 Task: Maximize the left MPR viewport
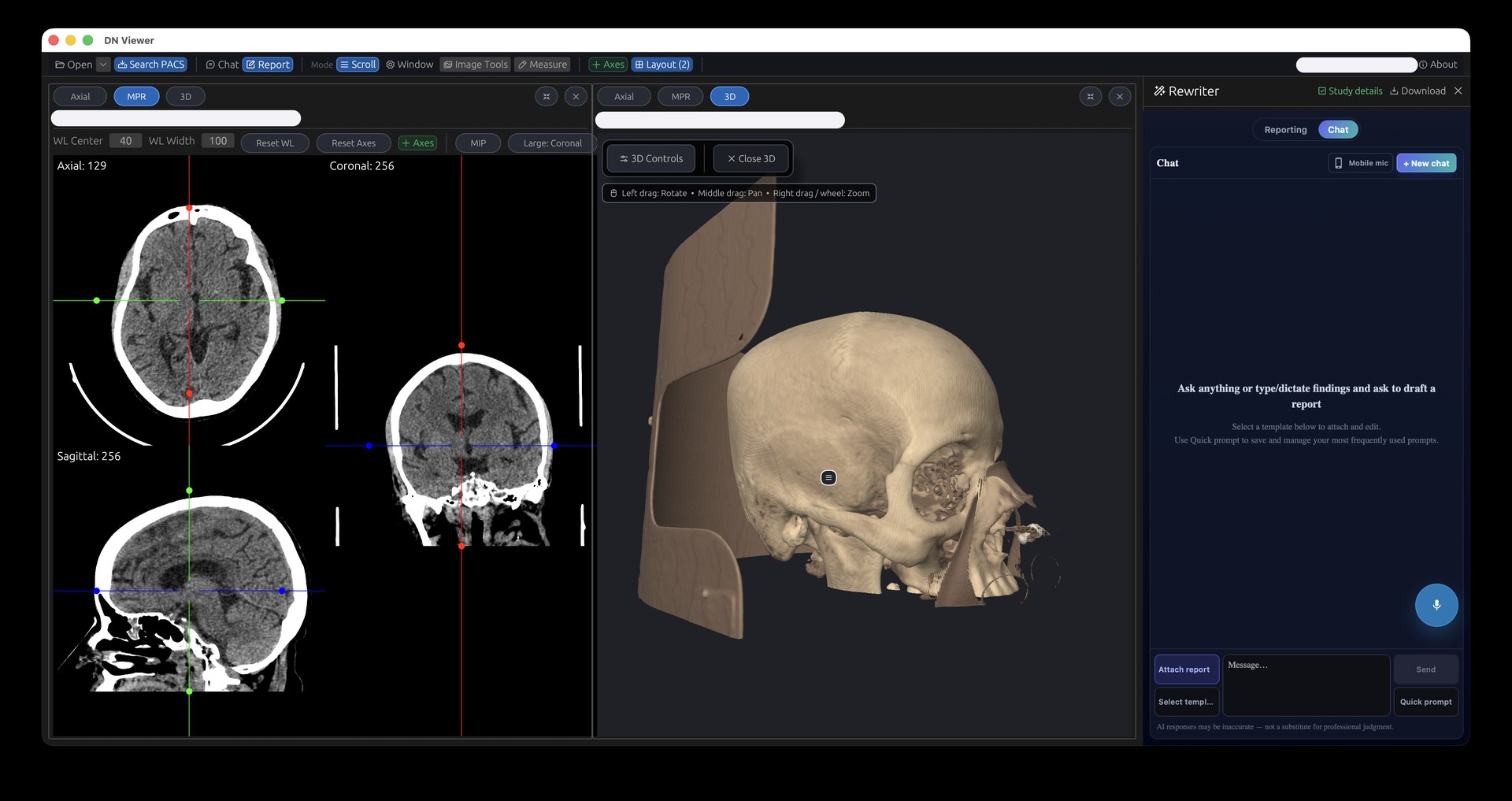(x=547, y=97)
